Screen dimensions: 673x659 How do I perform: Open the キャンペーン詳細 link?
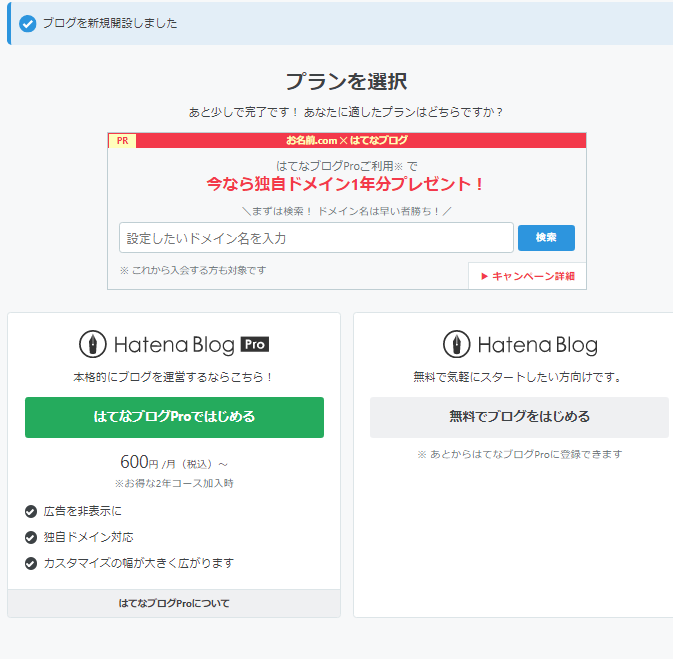click(x=527, y=276)
